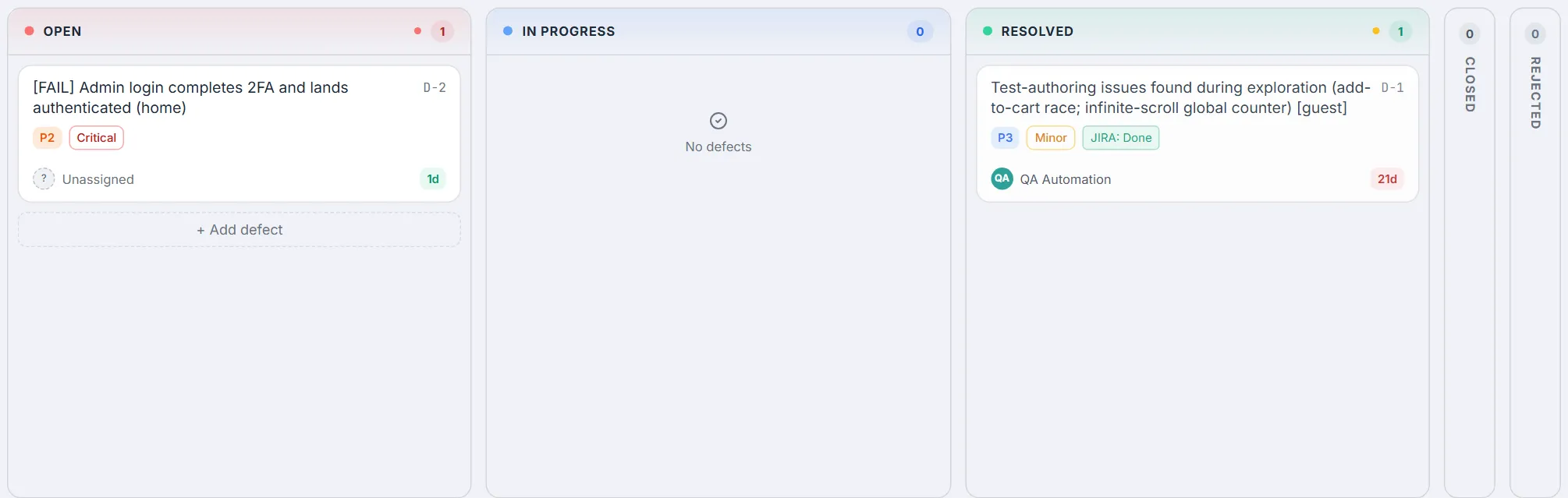Click the 1d age badge
This screenshot has height=498, width=1568.
pos(433,179)
